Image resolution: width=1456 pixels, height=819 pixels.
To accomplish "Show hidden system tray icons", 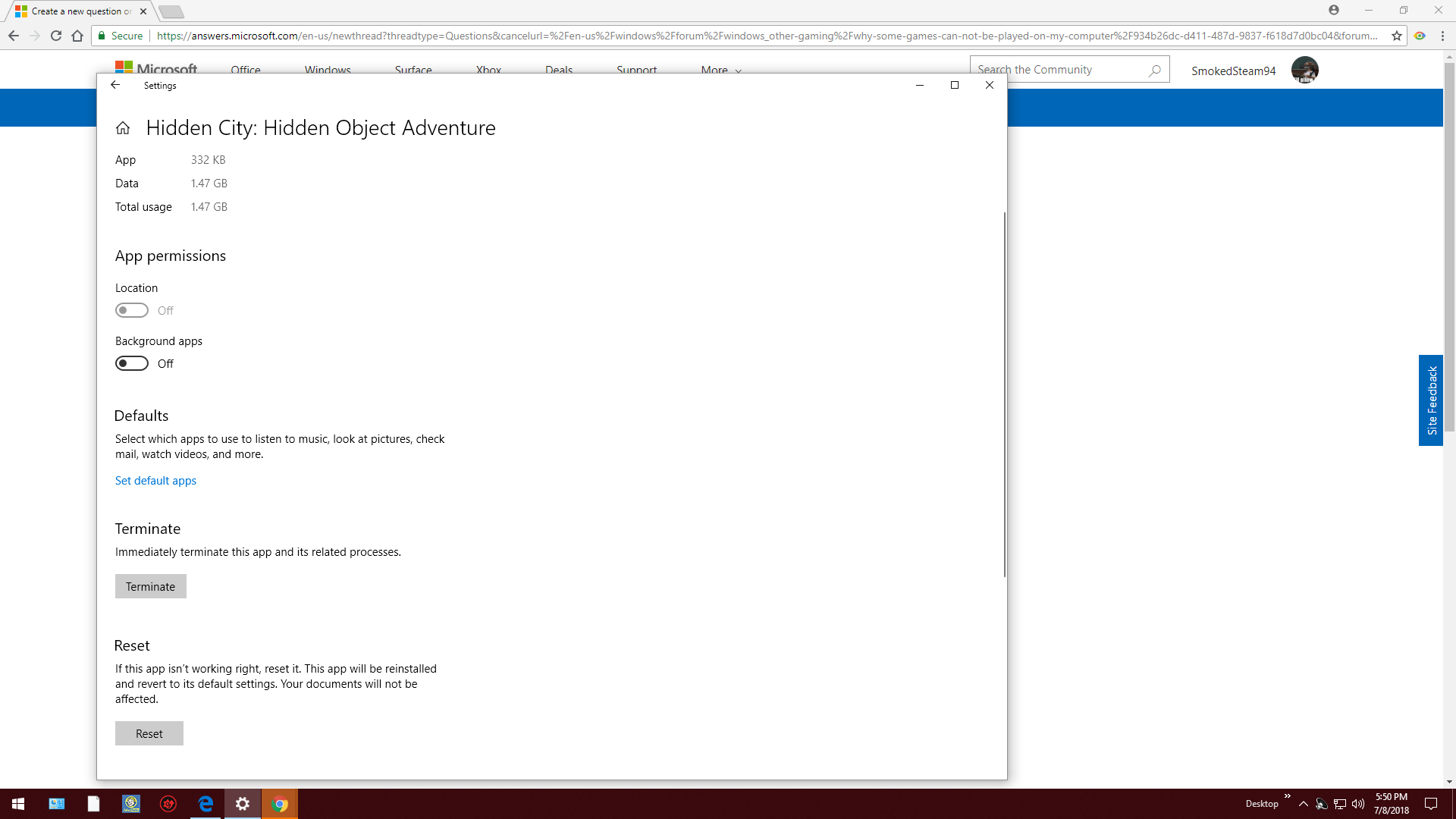I will click(x=1303, y=804).
